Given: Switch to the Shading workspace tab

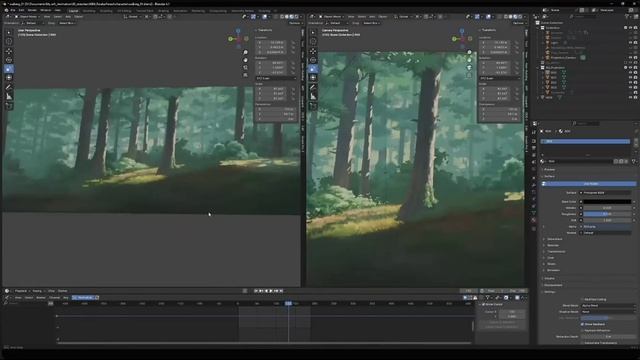Looking at the screenshot, I should (x=163, y=11).
